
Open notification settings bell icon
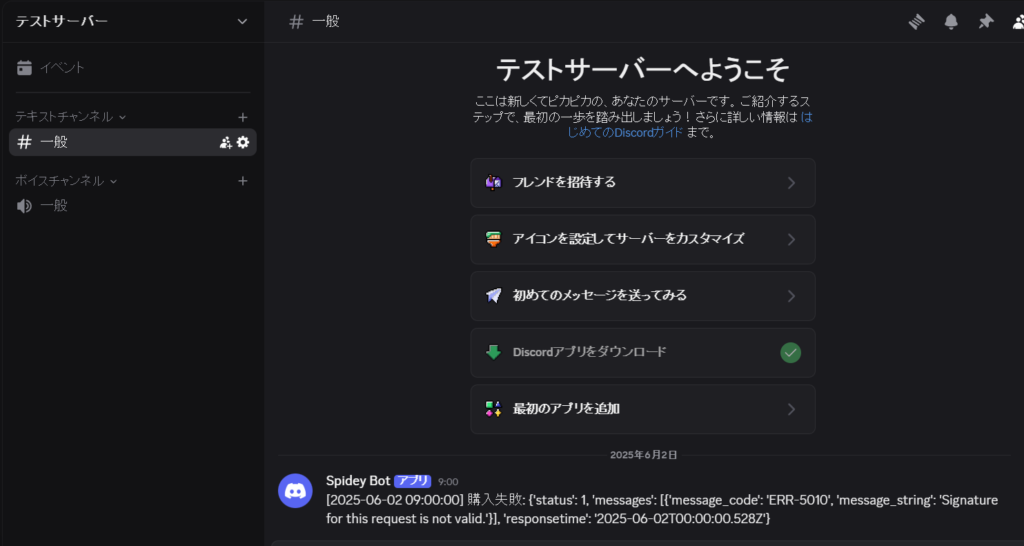(x=952, y=22)
